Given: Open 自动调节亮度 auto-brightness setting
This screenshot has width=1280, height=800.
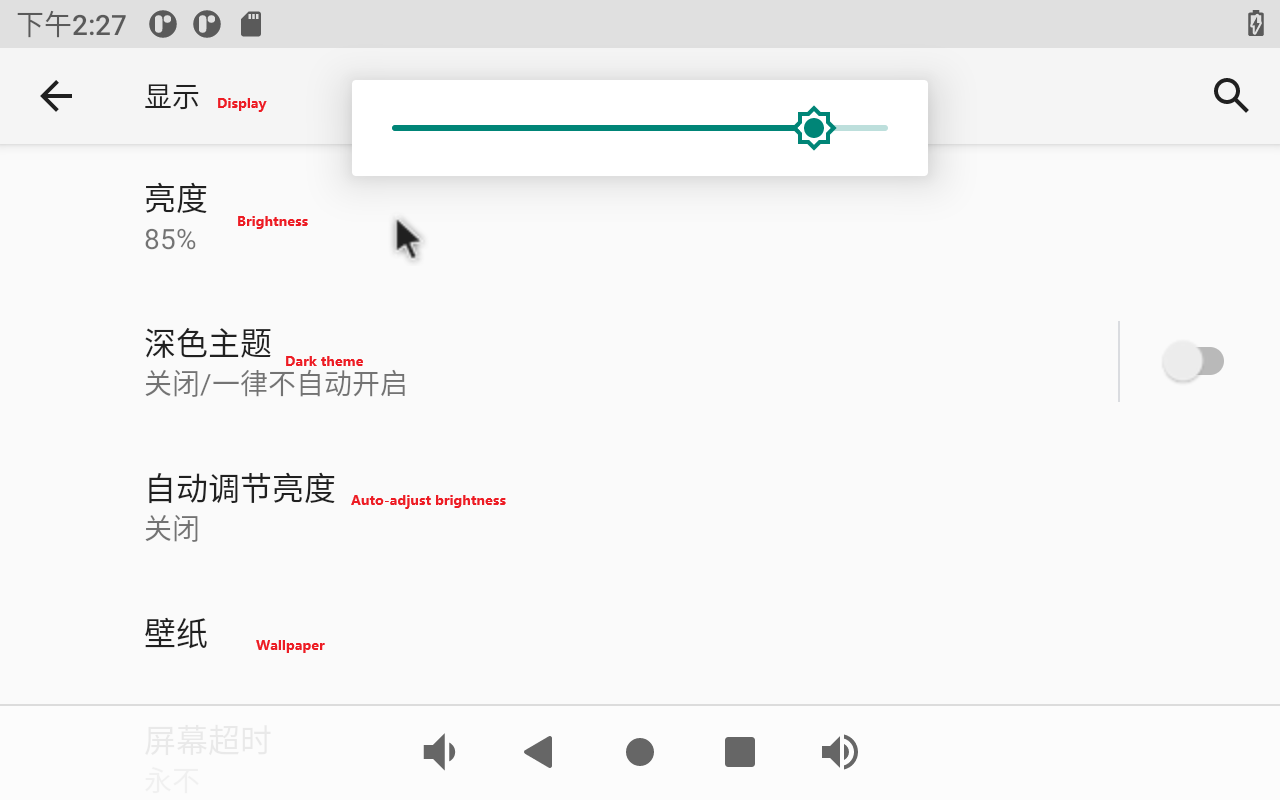Looking at the screenshot, I should 240,506.
